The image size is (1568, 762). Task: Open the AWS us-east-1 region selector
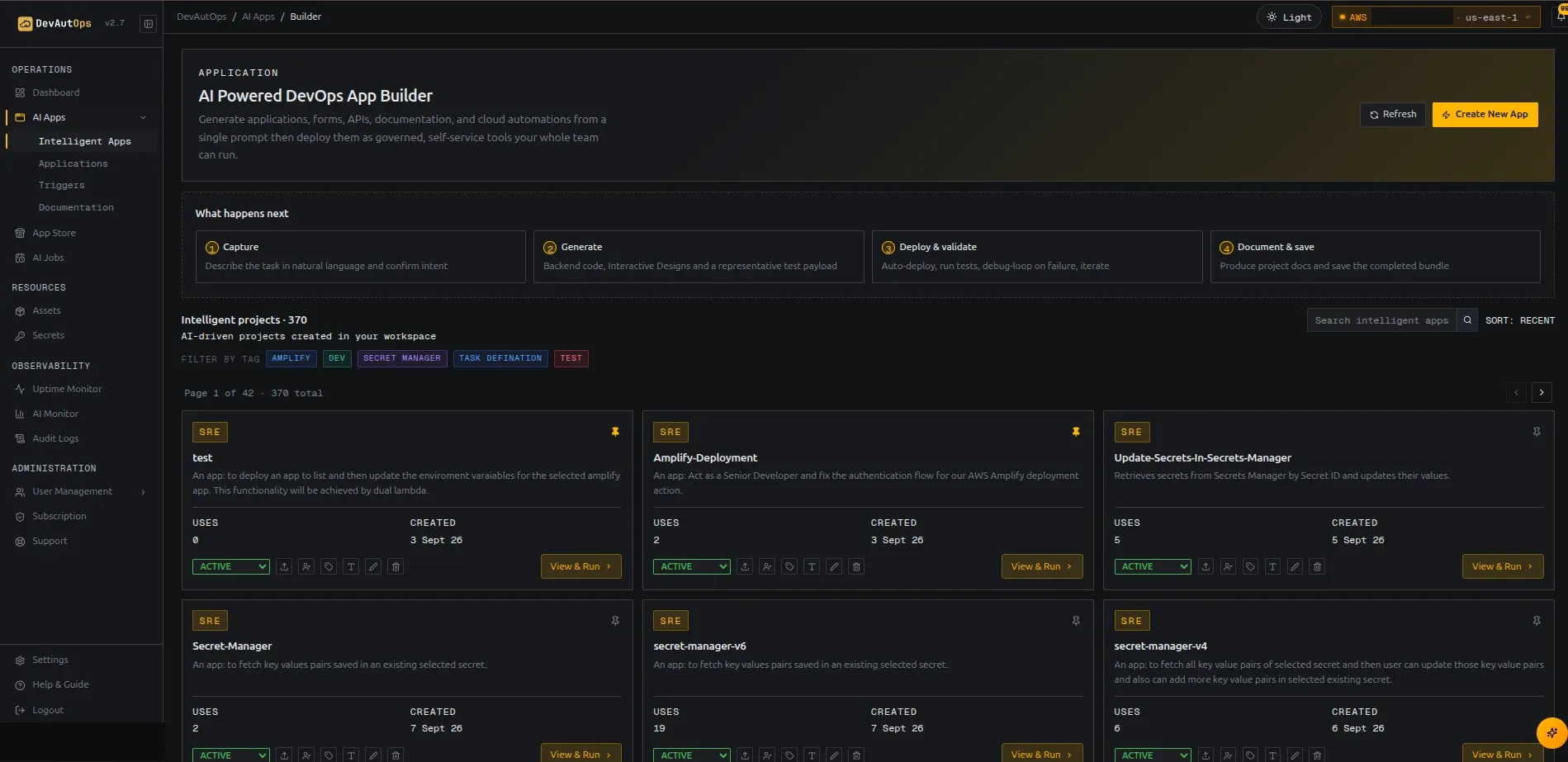pyautogui.click(x=1436, y=17)
